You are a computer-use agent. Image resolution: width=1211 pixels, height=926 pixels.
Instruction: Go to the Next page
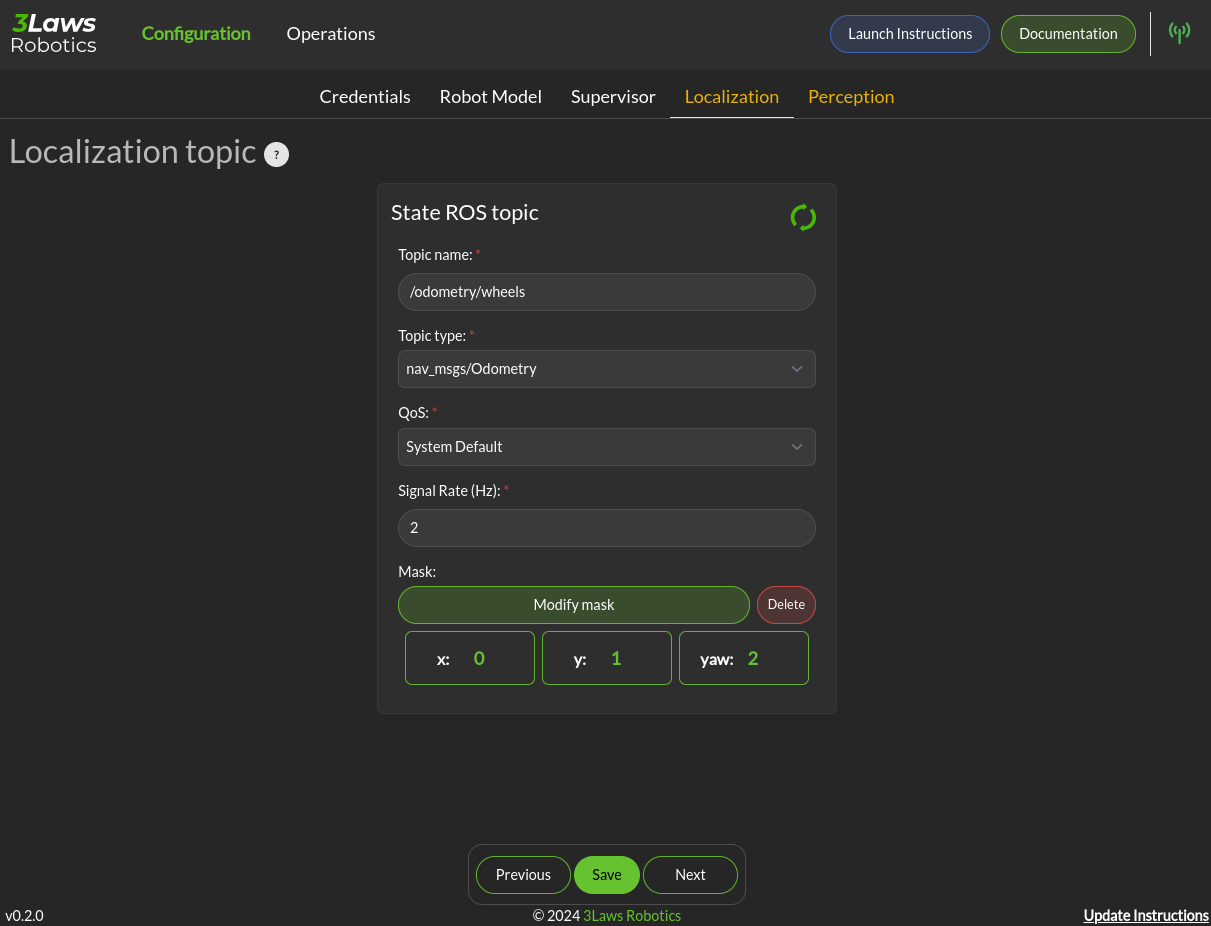(690, 875)
